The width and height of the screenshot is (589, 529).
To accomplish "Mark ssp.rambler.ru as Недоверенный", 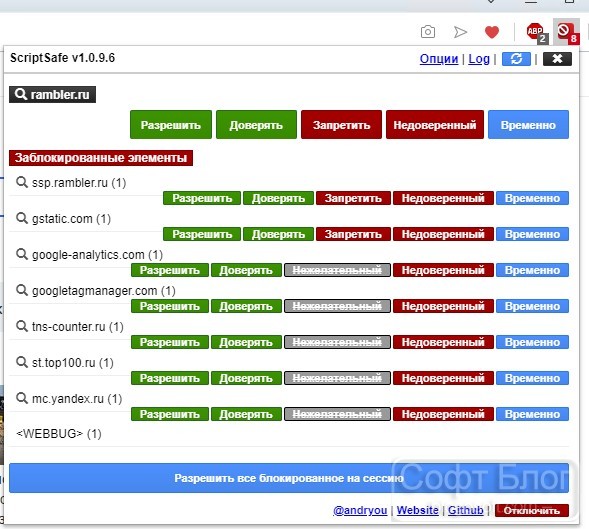I will pyautogui.click(x=443, y=198).
